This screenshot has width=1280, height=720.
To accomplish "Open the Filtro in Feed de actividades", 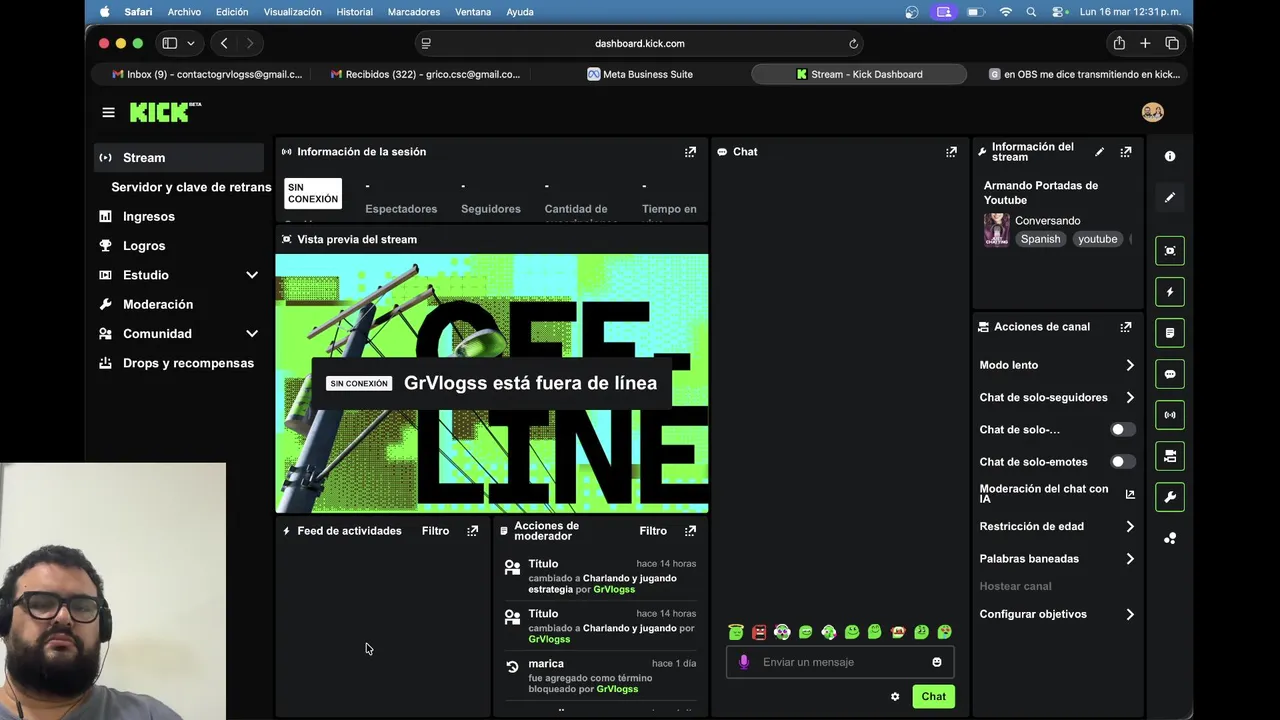I will pos(435,531).
